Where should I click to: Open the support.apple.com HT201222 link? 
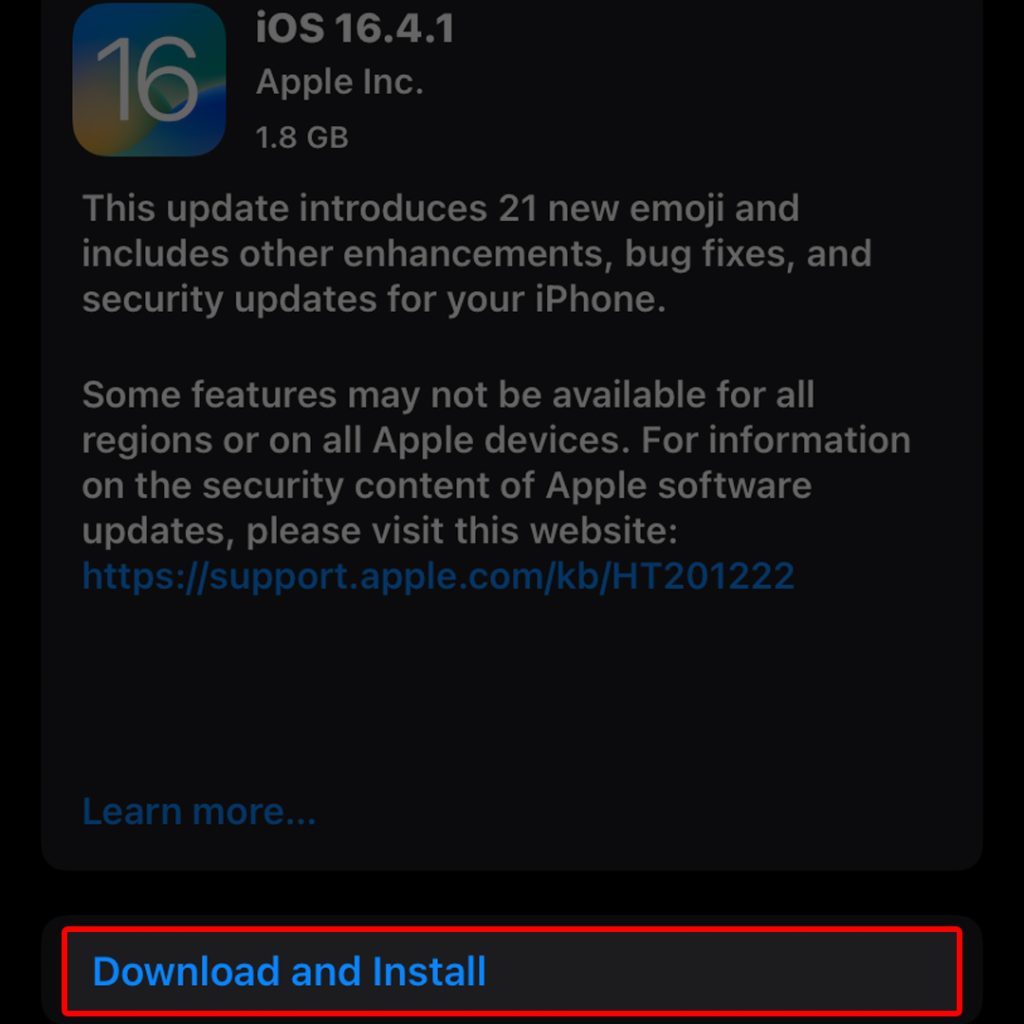(438, 577)
